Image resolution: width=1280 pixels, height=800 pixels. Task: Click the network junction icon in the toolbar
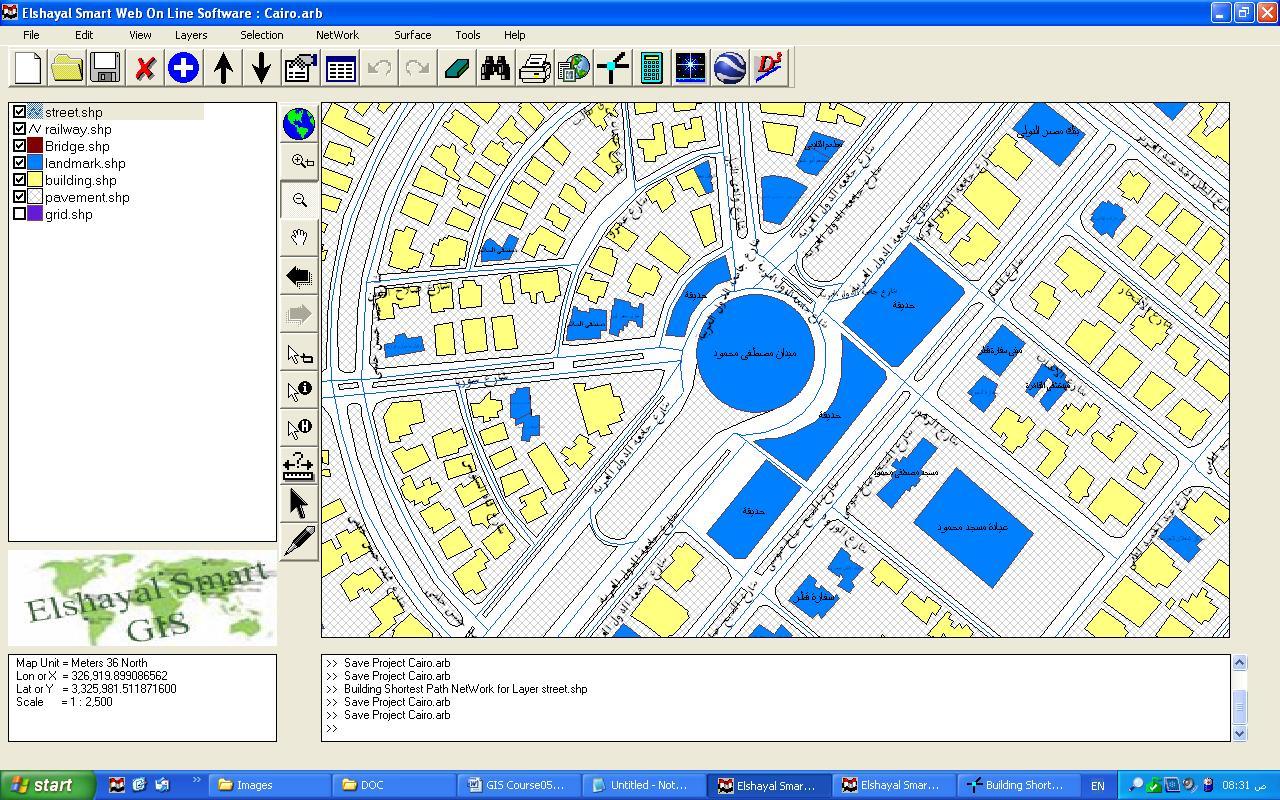[x=612, y=68]
